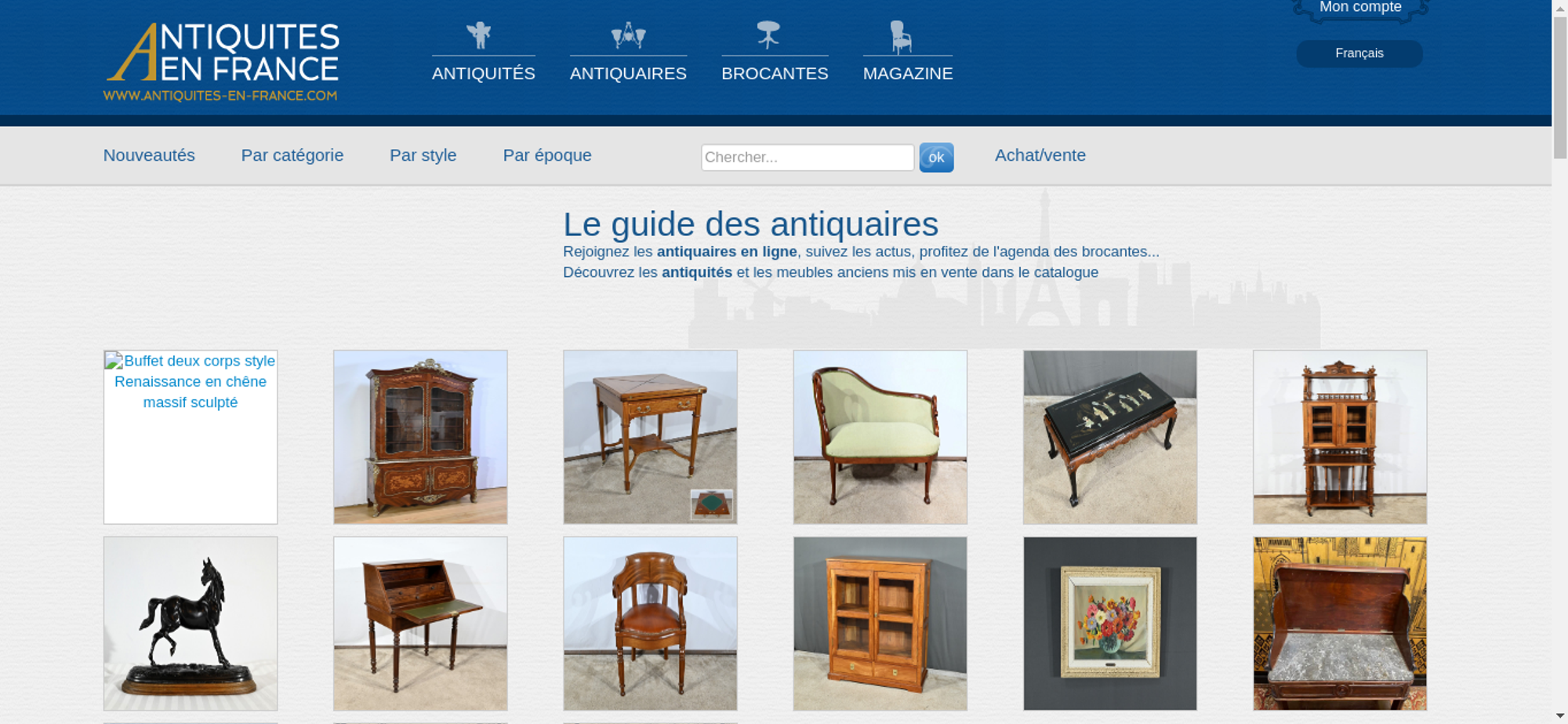Image resolution: width=1568 pixels, height=724 pixels.
Task: Click the ok search button
Action: pyautogui.click(x=936, y=158)
